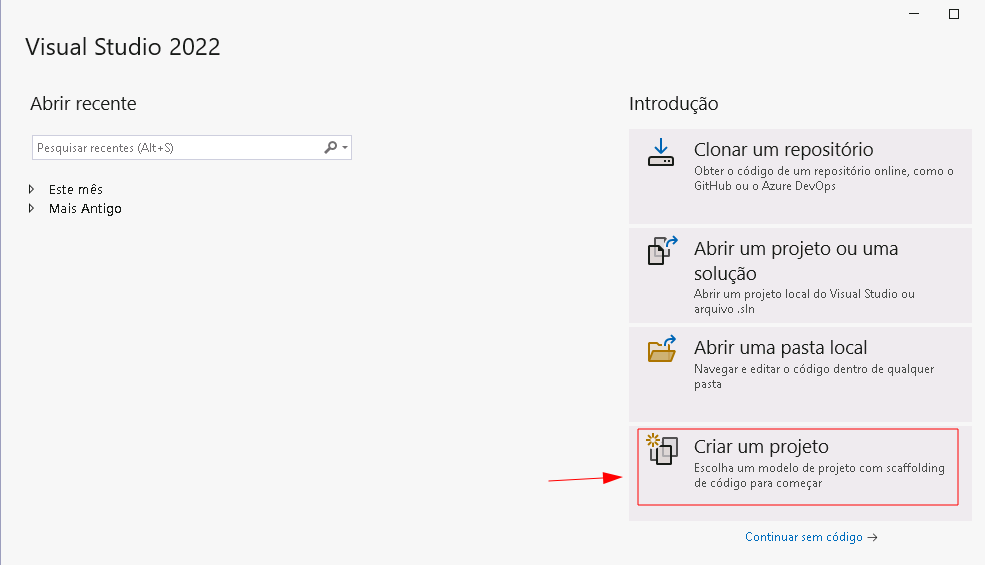Screen dimensions: 985x565
Task: Click 'Abrir um projeto local do Visual Studio' description
Action: point(804,301)
